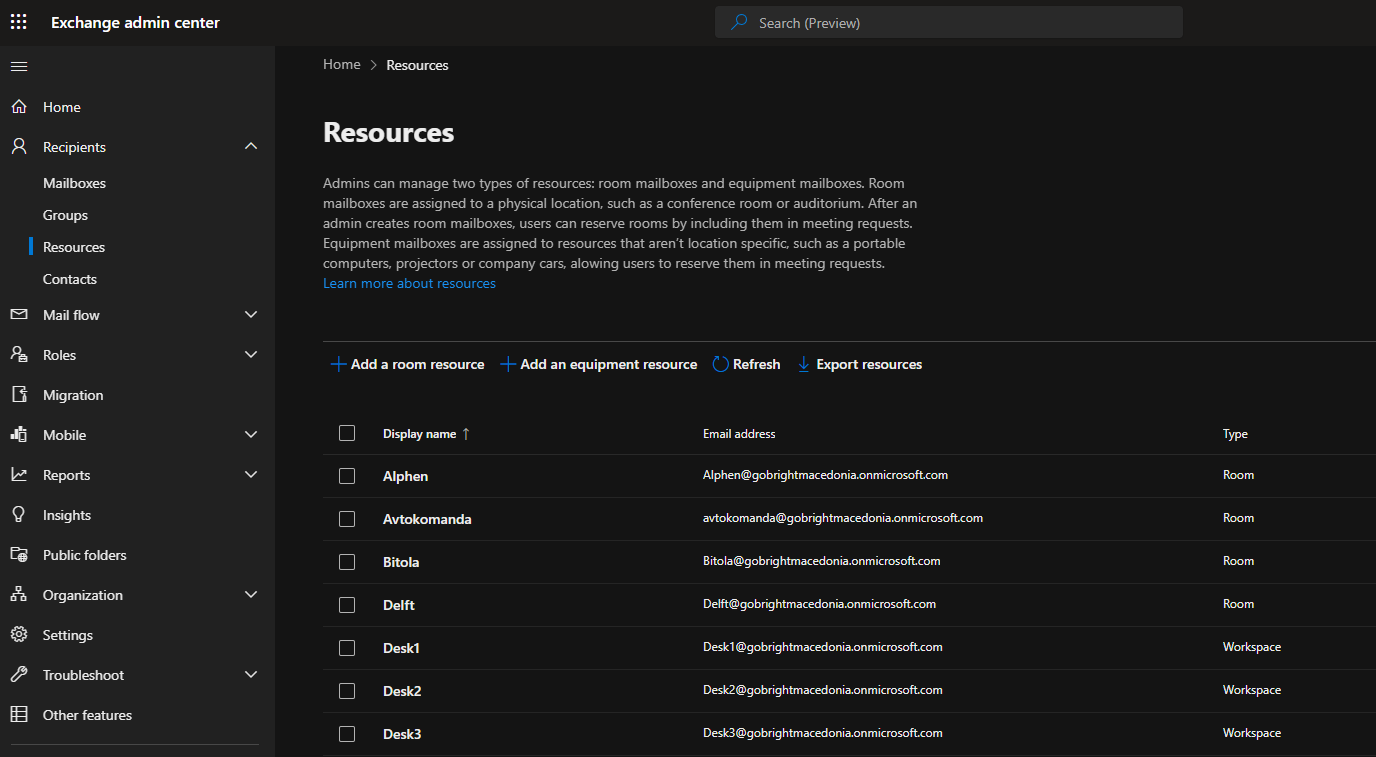The width and height of the screenshot is (1376, 757).
Task: Click the Refresh icon in toolbar
Action: pos(720,364)
